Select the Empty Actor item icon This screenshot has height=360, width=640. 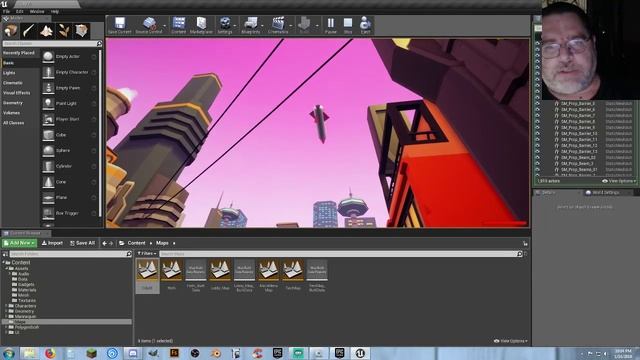click(48, 57)
